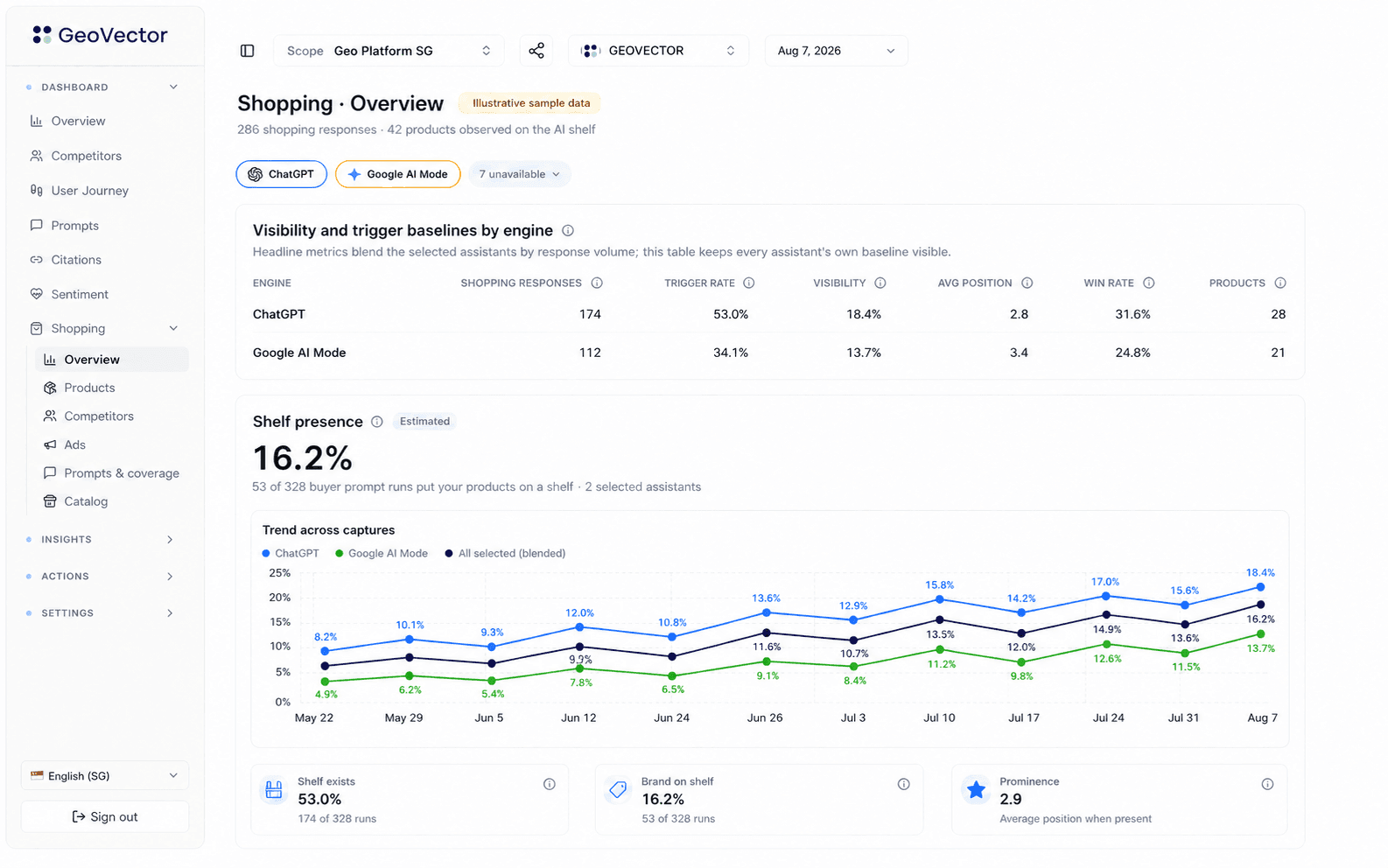The width and height of the screenshot is (1388, 868).
Task: Click Google AI Mode 4.9% point May 22
Action: coord(326,682)
